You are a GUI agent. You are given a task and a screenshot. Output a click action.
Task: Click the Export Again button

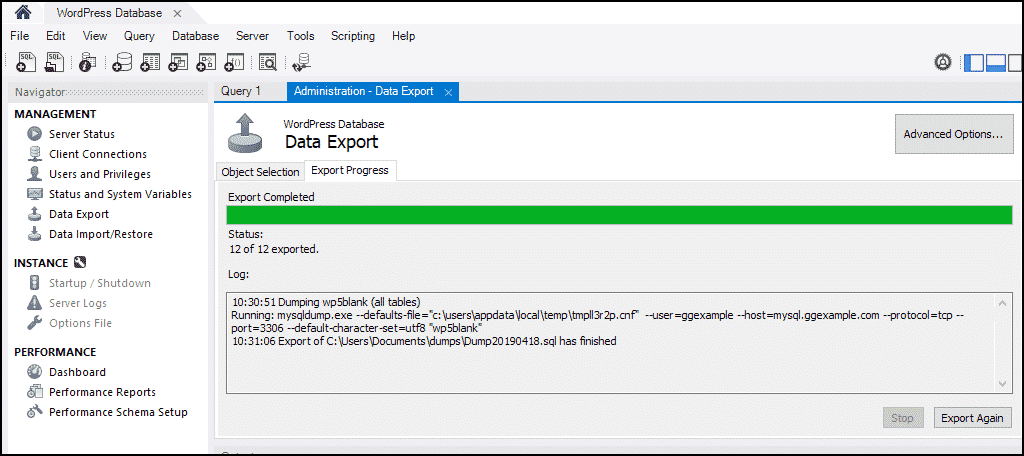[972, 418]
